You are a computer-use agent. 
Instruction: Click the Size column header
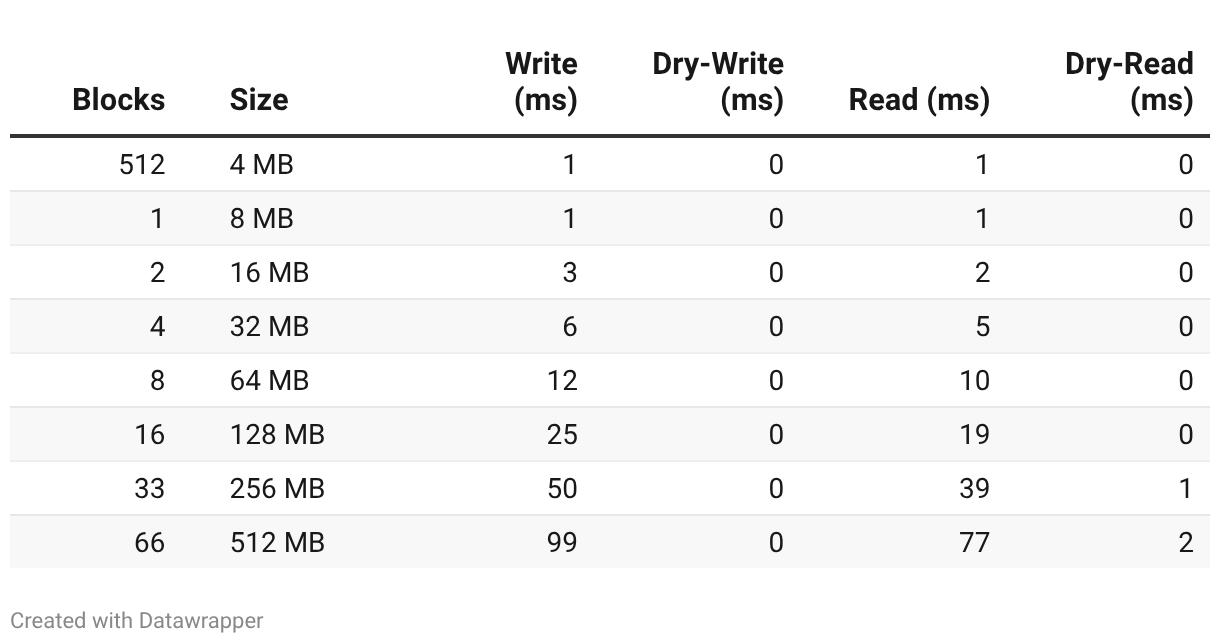pos(259,99)
